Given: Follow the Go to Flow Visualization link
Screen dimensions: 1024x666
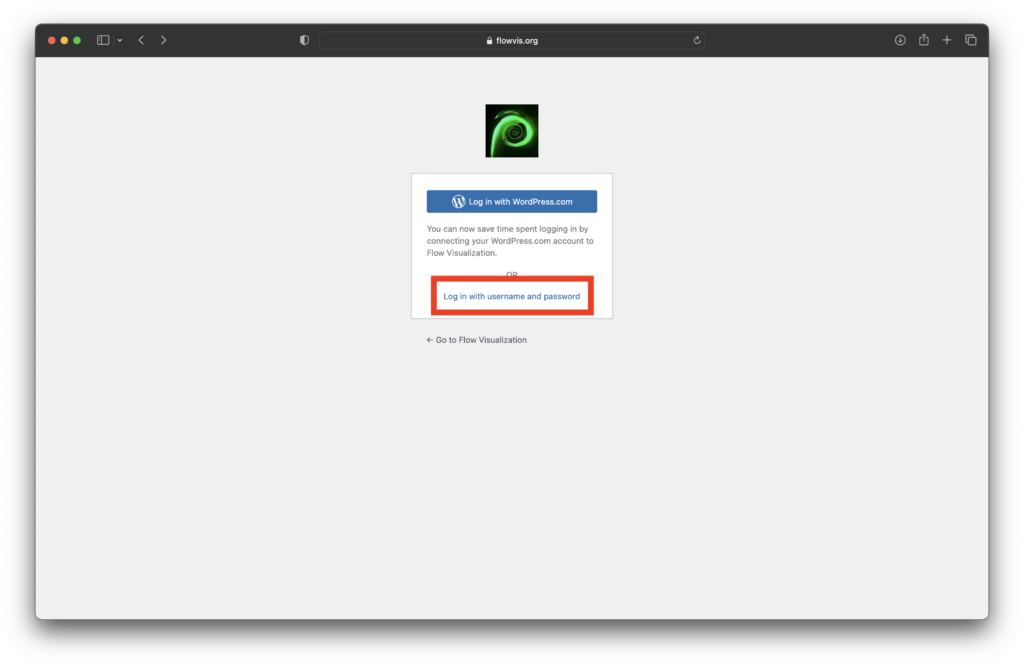Looking at the screenshot, I should click(476, 340).
